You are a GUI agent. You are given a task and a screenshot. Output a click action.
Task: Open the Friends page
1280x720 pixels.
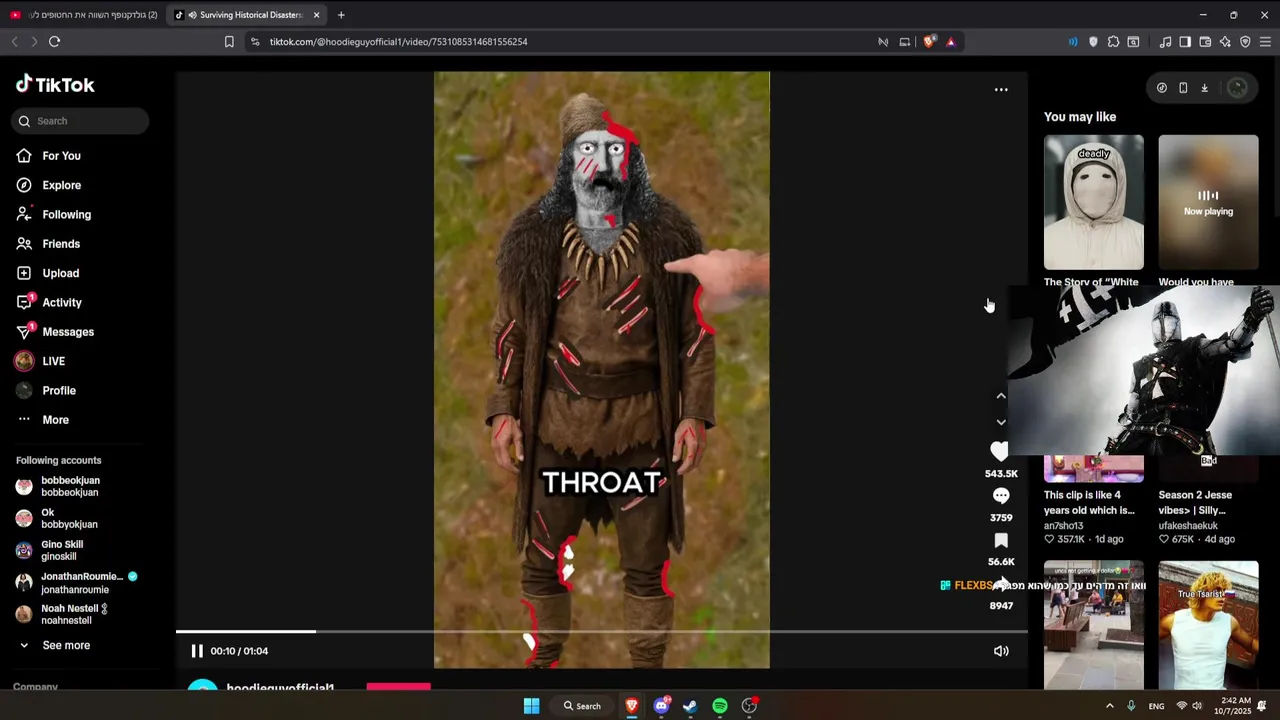[60, 244]
